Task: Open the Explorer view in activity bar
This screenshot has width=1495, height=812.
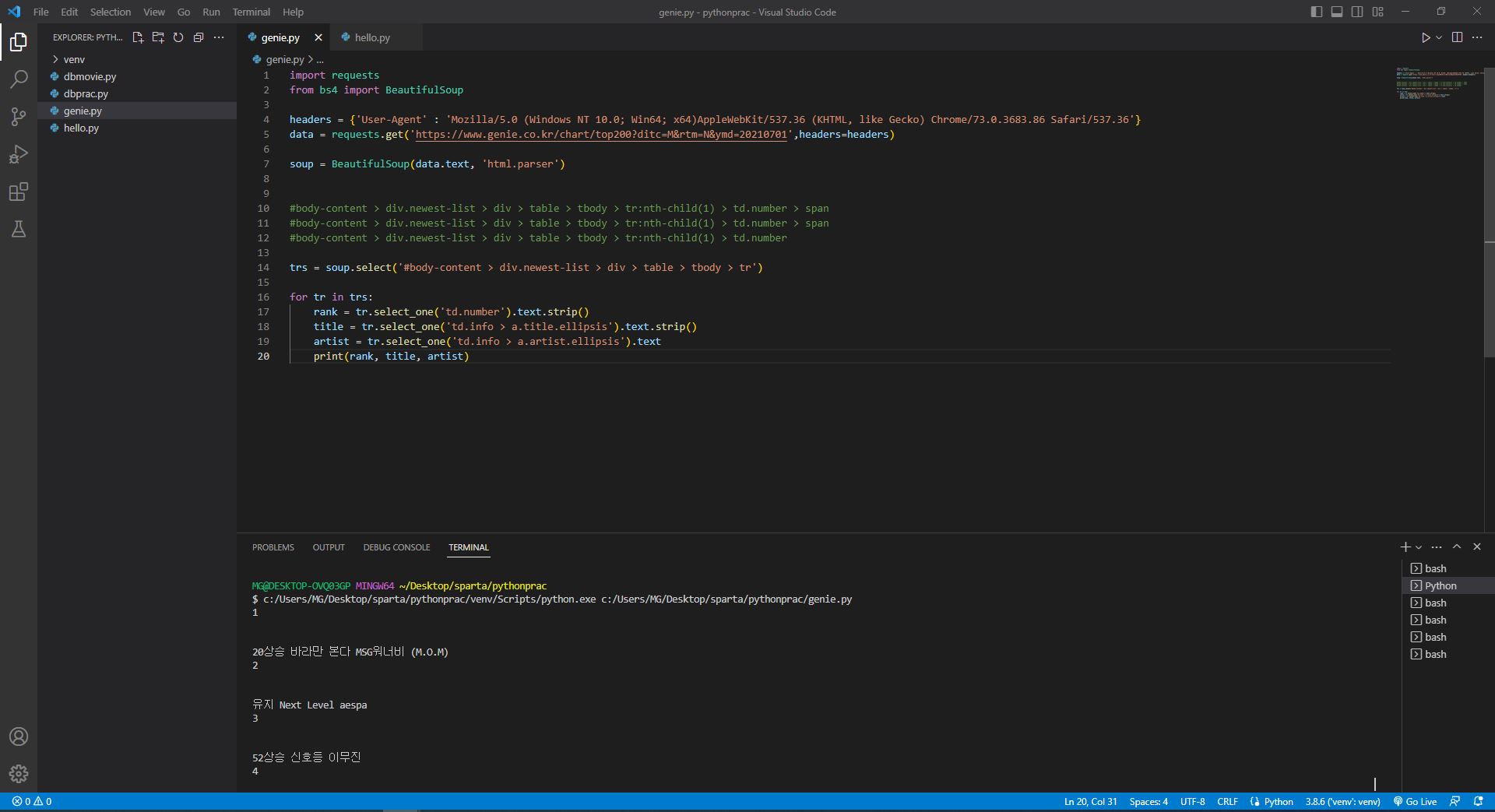Action: (x=19, y=42)
